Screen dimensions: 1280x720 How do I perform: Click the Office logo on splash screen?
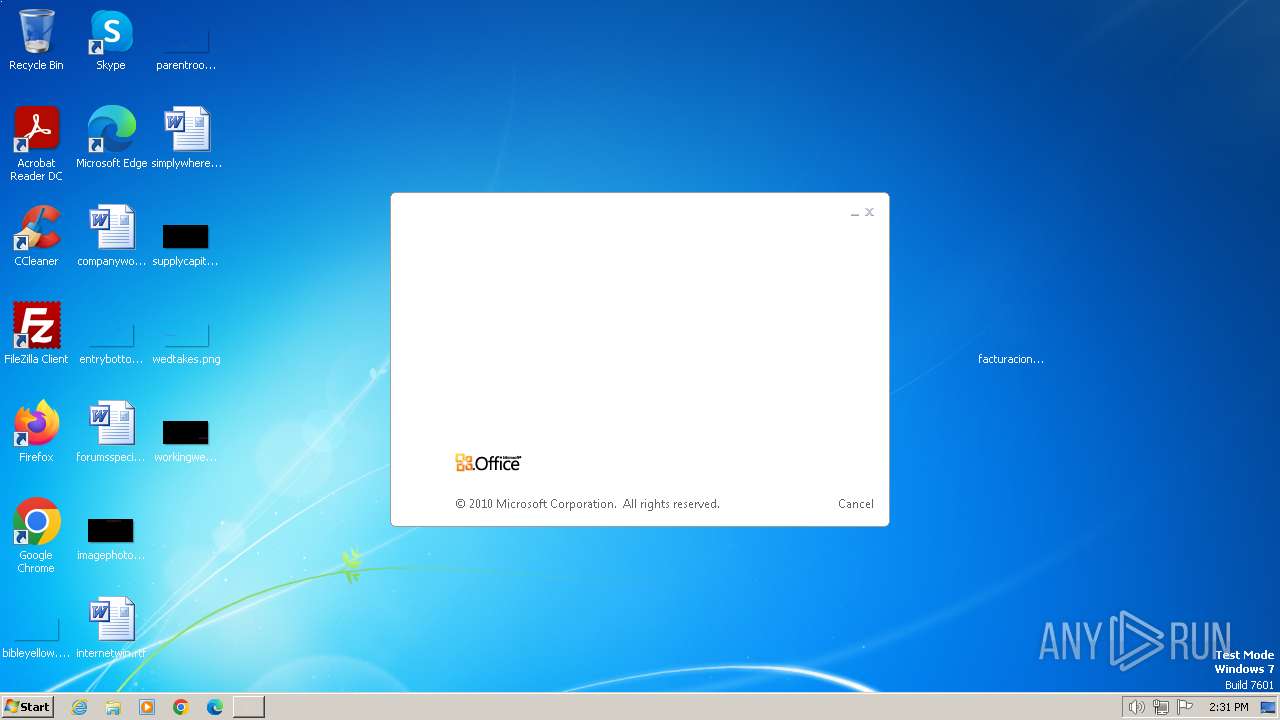point(488,462)
